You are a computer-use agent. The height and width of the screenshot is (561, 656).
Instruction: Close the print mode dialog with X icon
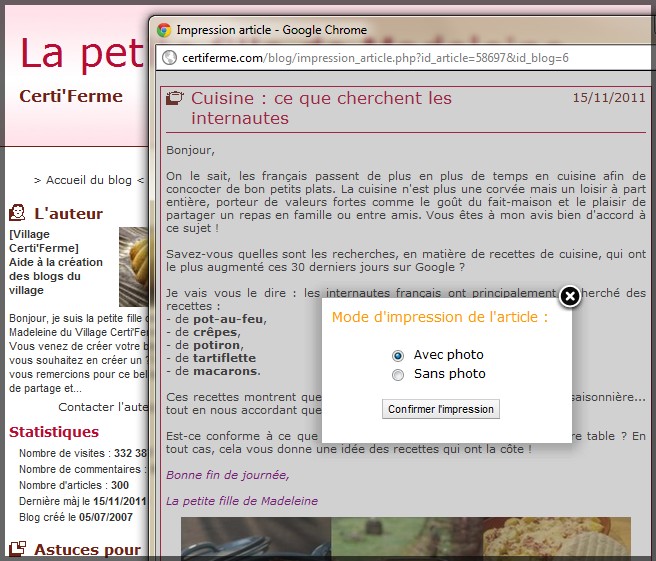click(x=569, y=296)
